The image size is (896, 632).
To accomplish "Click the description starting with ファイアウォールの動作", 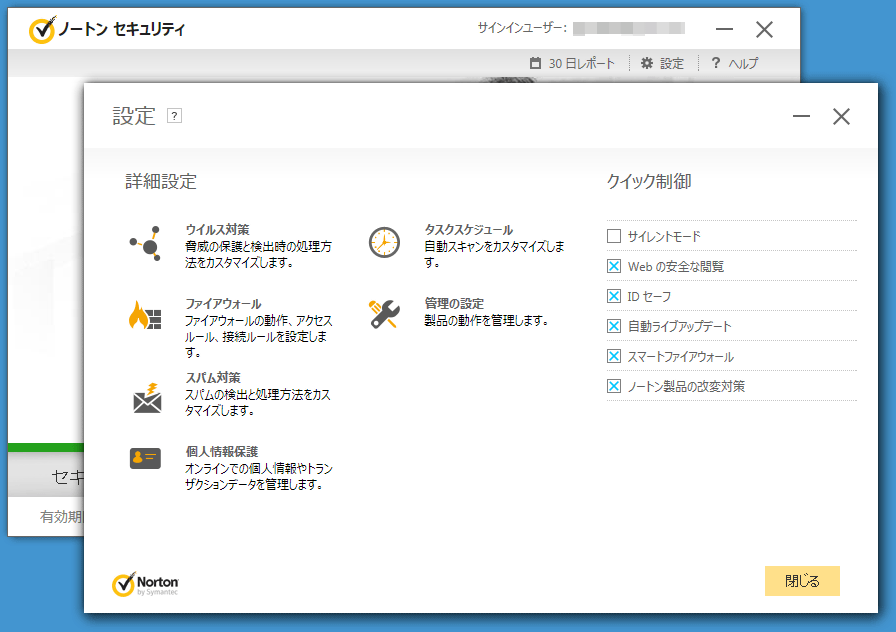I will point(258,337).
